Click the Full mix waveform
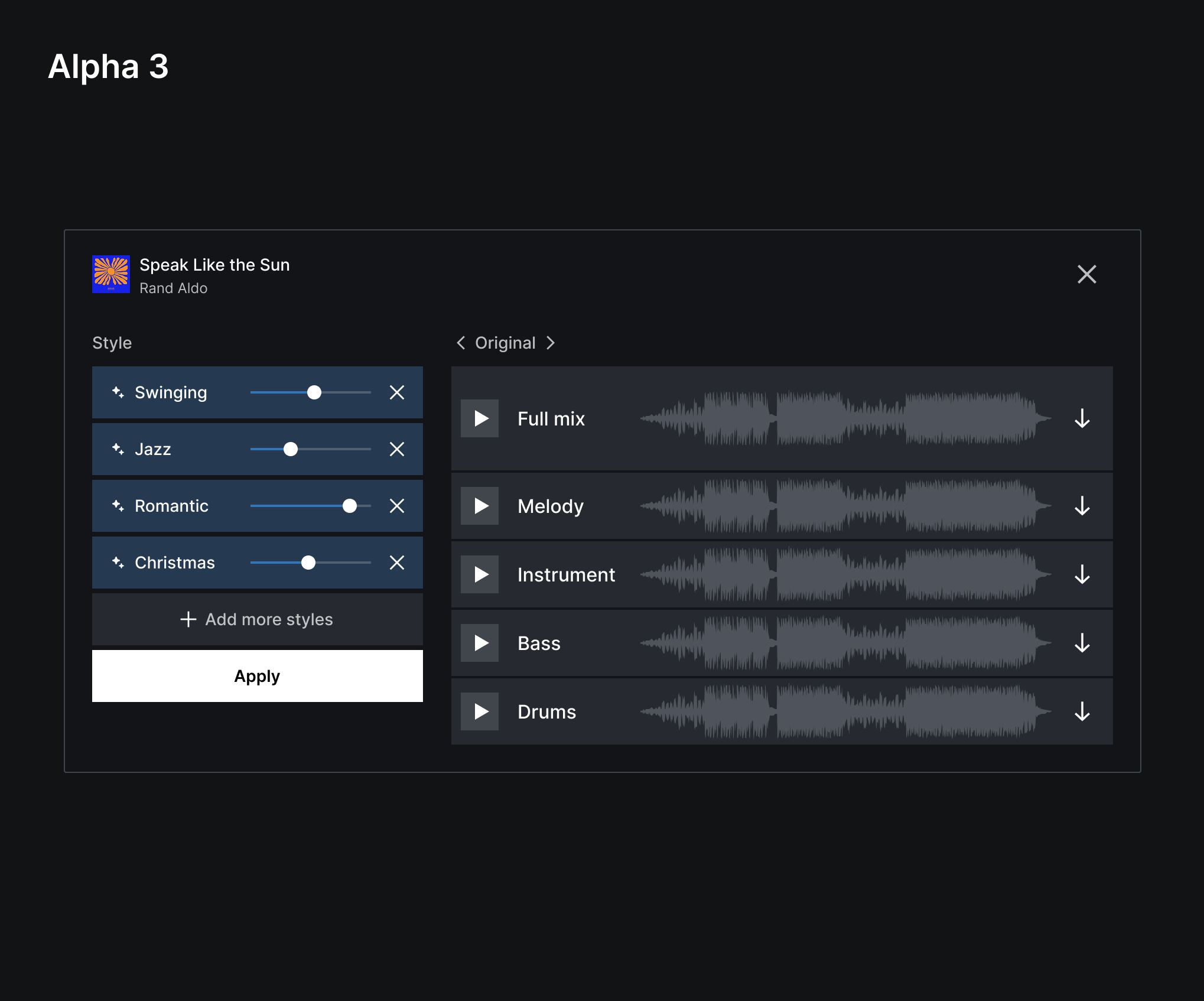1204x1001 pixels. click(x=845, y=418)
